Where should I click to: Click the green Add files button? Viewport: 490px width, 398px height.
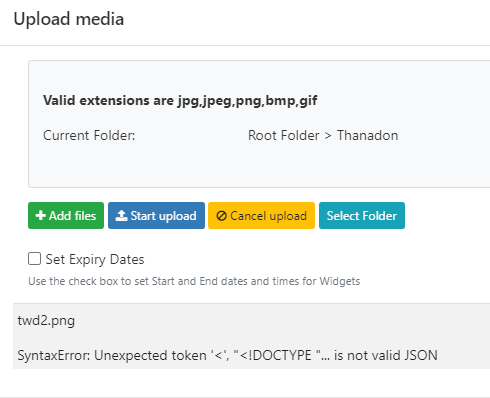66,215
